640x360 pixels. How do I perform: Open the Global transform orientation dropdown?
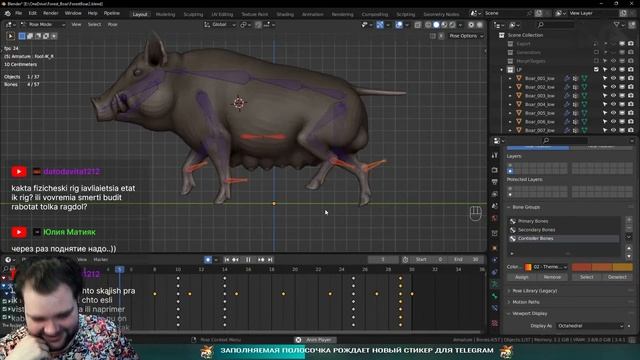click(x=220, y=24)
